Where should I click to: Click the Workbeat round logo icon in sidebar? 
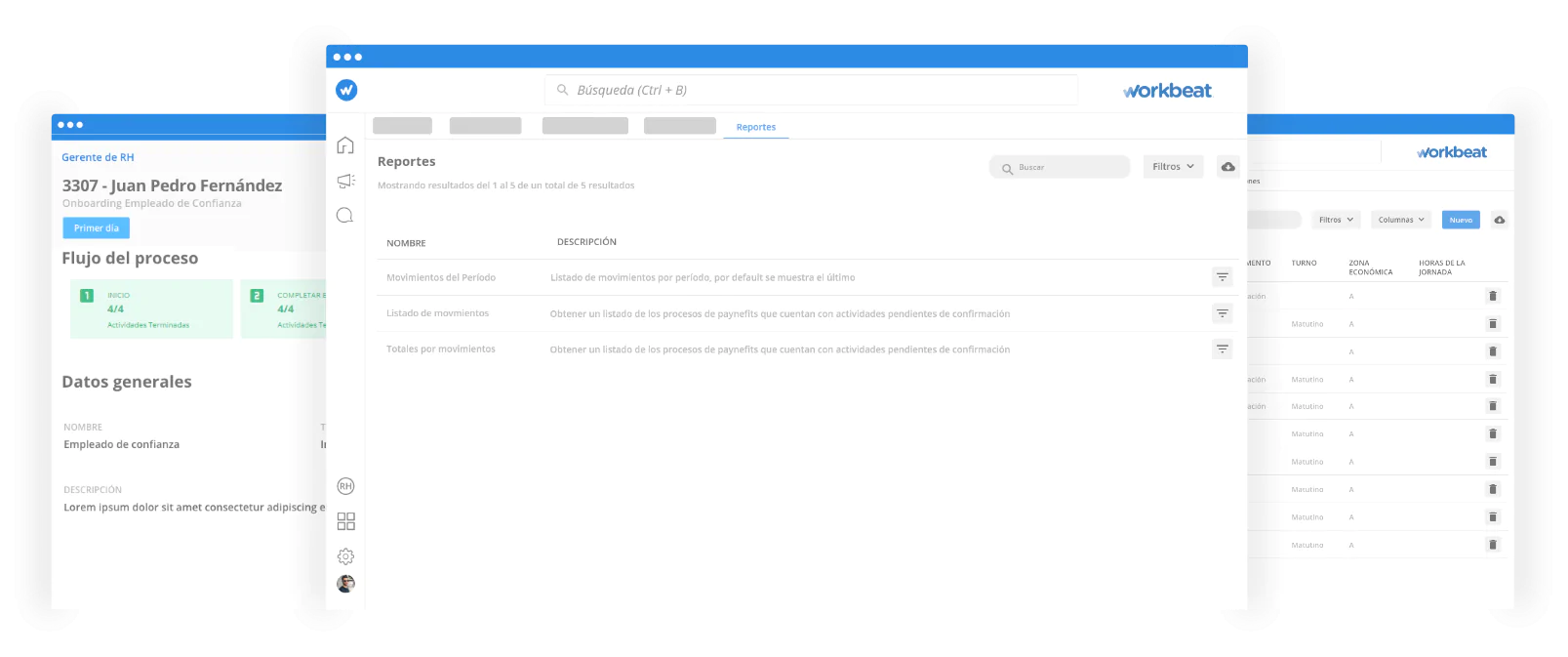point(346,90)
